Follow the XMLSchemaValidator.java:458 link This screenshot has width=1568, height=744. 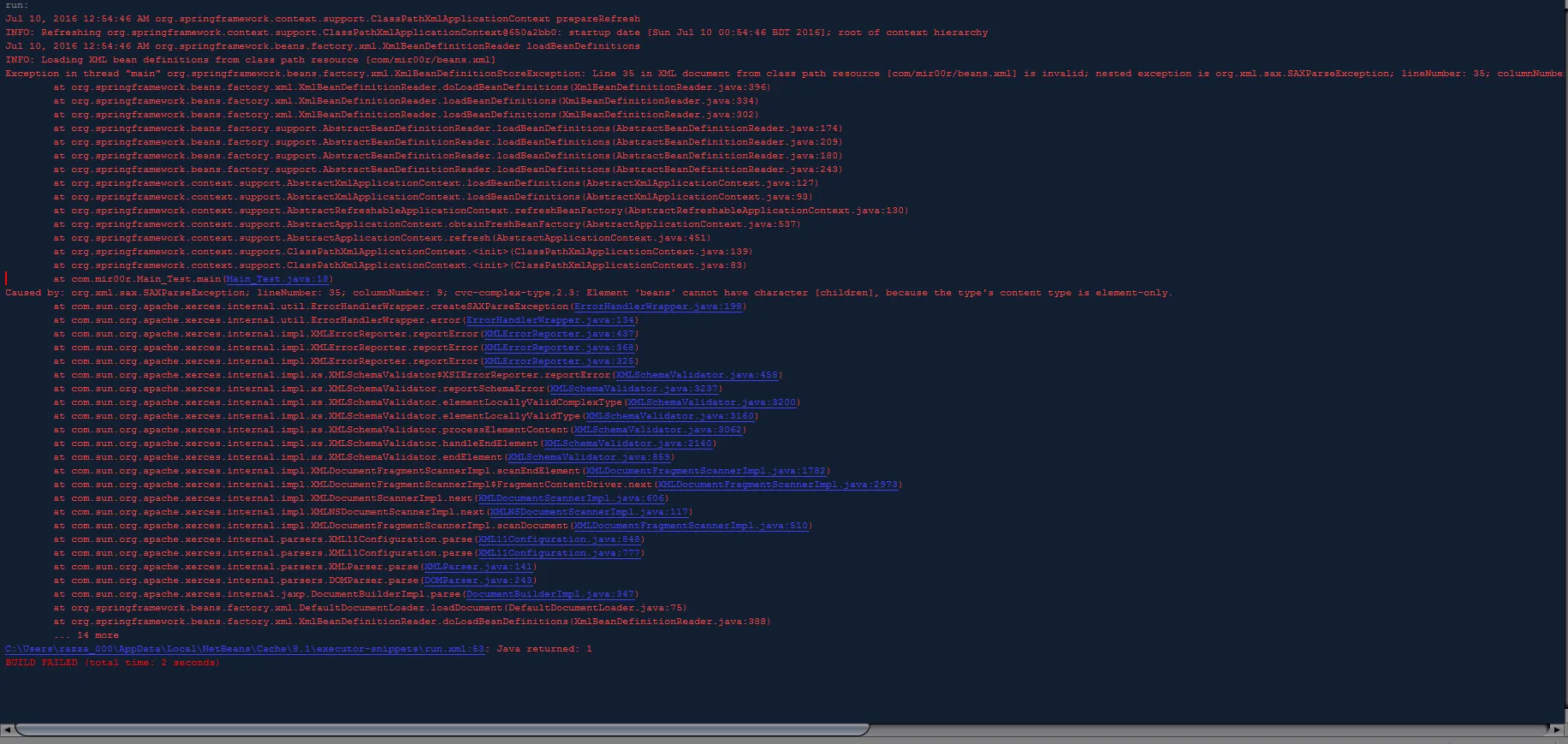tap(697, 375)
